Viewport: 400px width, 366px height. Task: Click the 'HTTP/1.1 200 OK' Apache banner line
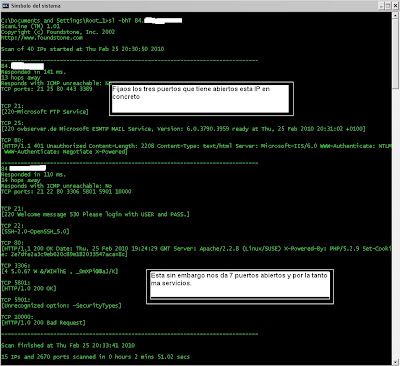click(x=196, y=248)
